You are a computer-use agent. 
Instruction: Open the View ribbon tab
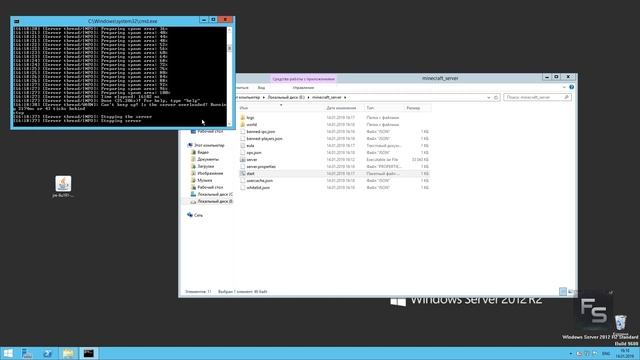coord(261,88)
